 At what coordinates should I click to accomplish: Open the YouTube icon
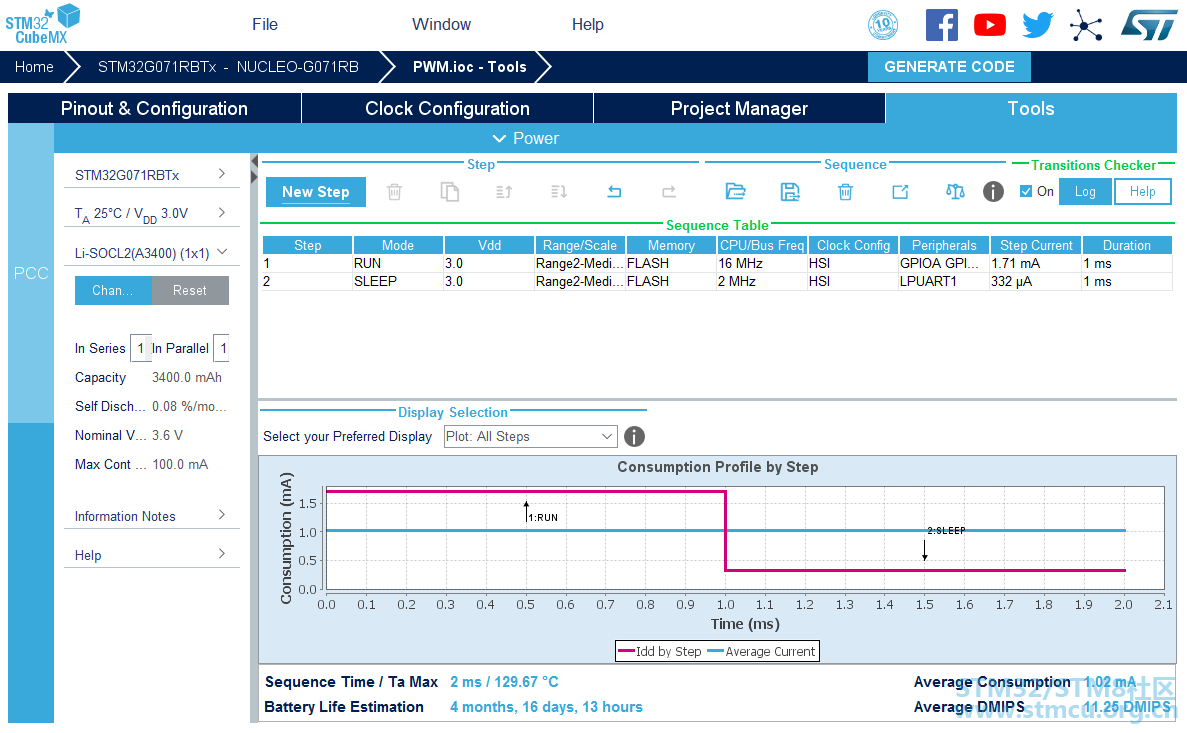(x=989, y=25)
